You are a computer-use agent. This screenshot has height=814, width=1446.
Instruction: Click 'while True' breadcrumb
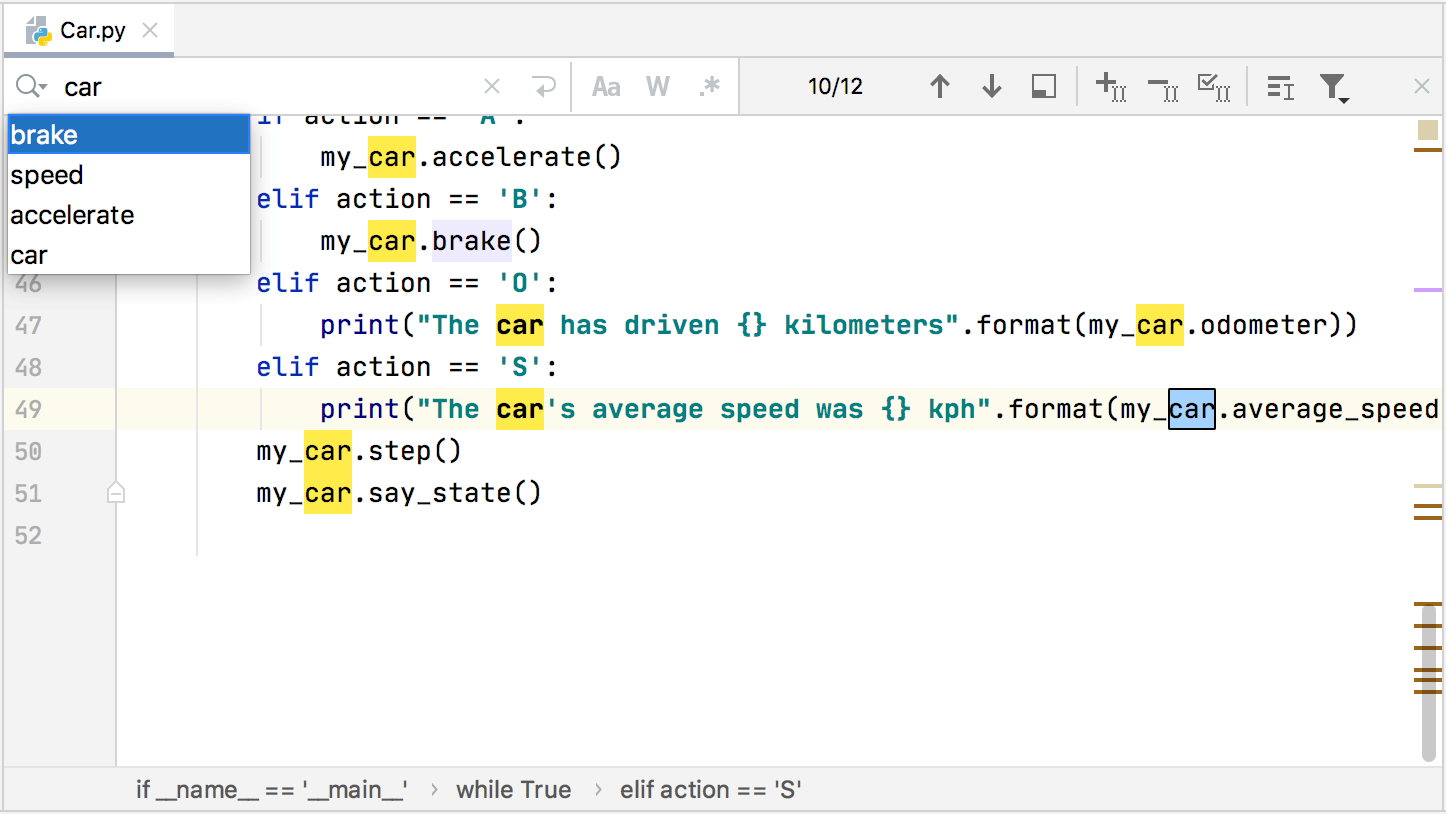(513, 790)
